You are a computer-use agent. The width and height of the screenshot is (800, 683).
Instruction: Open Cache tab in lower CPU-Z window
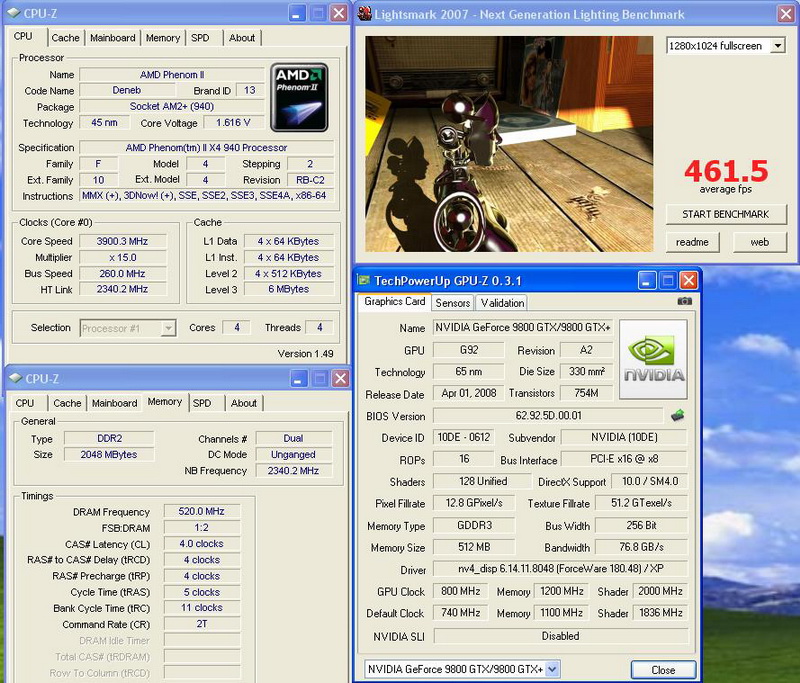tap(67, 403)
